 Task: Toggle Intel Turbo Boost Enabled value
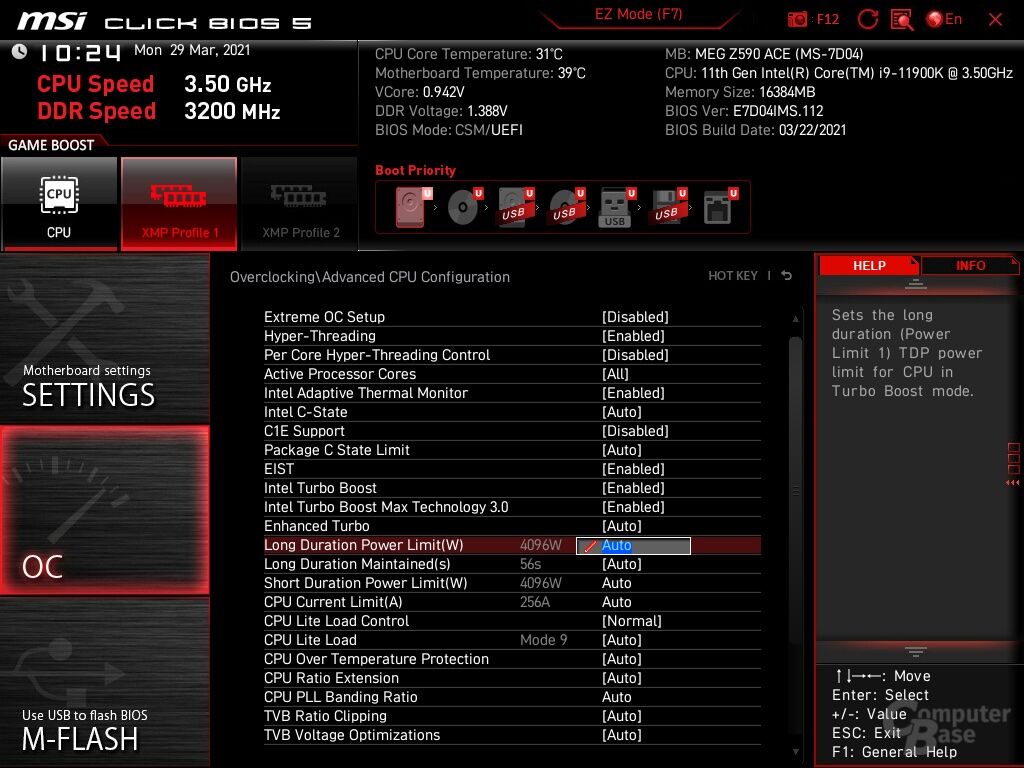point(633,488)
